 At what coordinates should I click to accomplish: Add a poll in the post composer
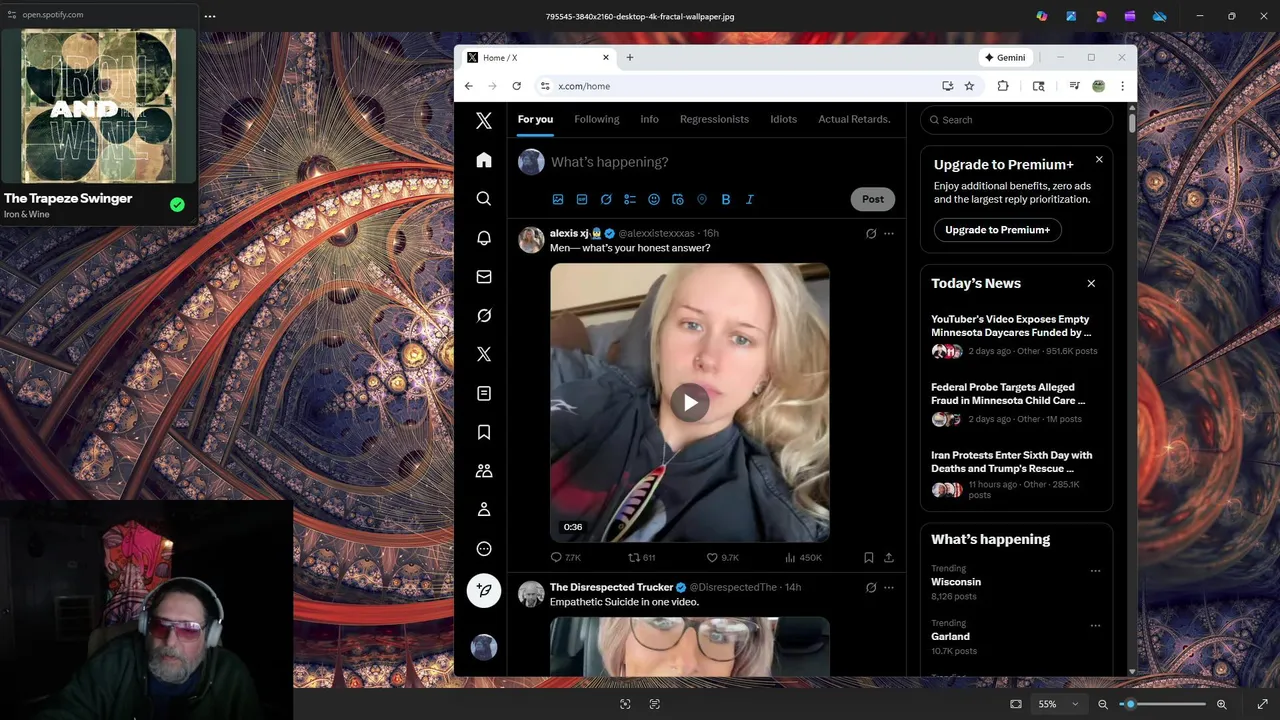coord(630,199)
